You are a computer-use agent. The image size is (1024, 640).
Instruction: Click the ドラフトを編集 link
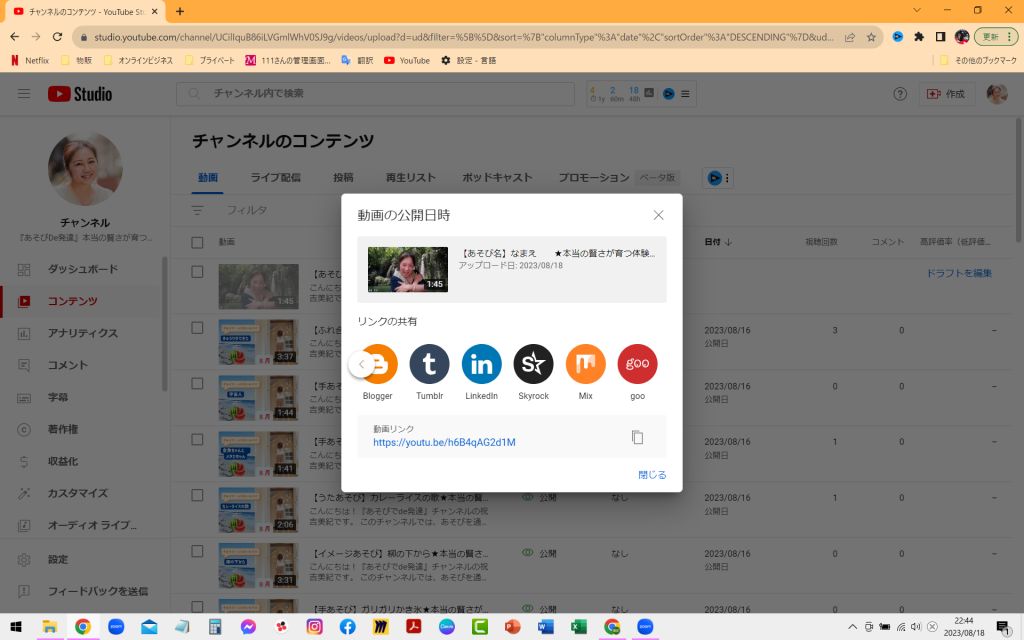[x=959, y=273]
